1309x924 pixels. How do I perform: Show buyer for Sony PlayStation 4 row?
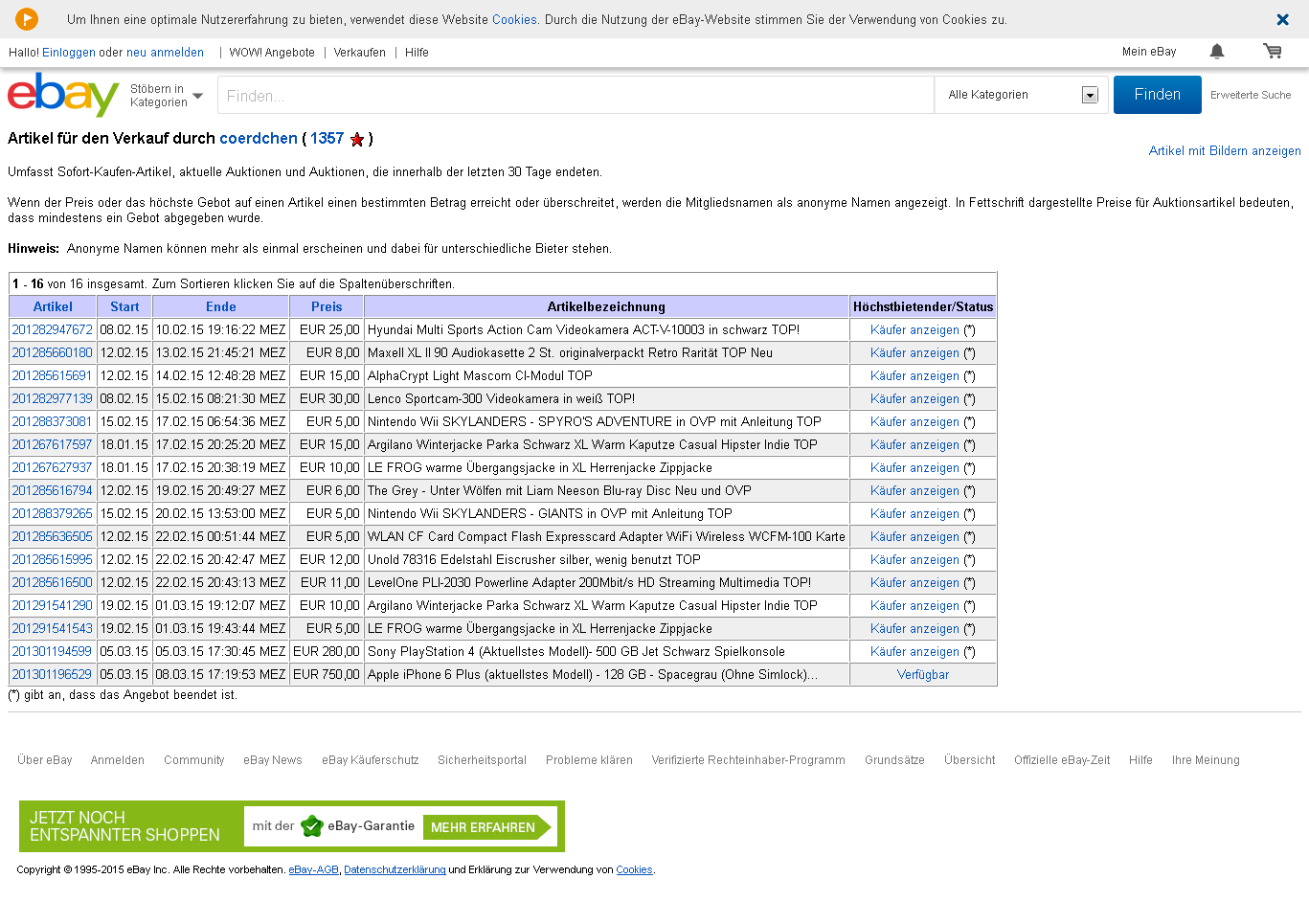pos(914,651)
